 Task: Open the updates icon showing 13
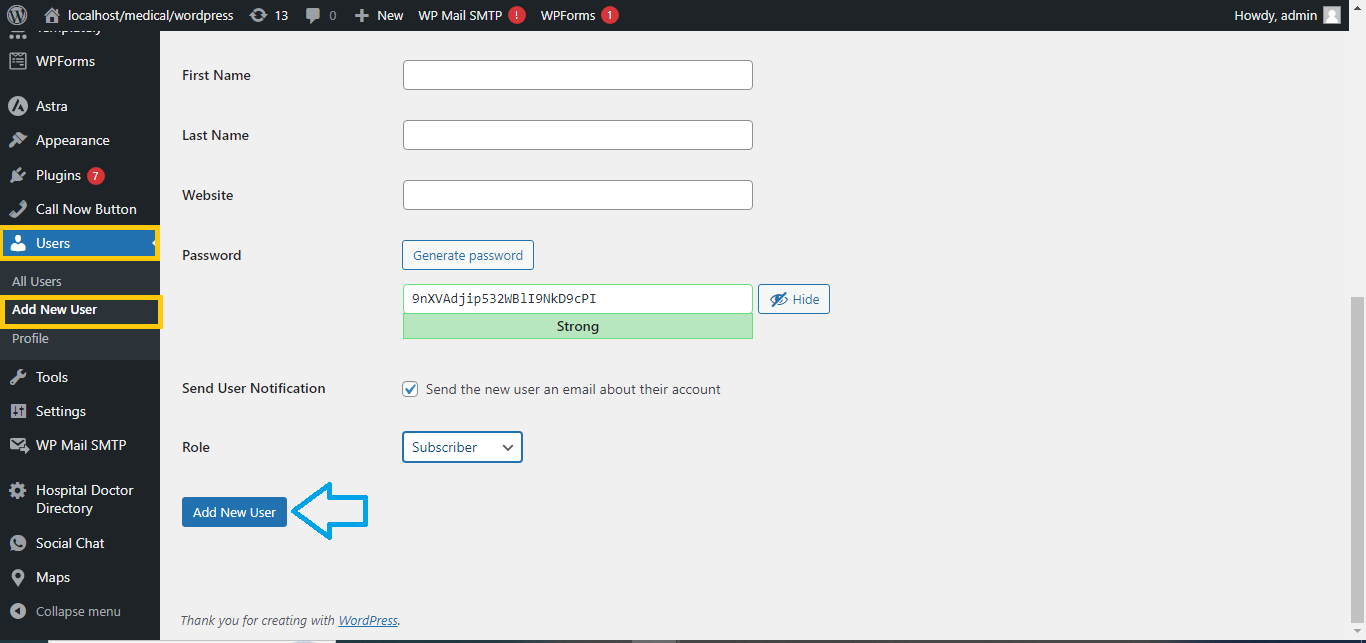tap(259, 15)
